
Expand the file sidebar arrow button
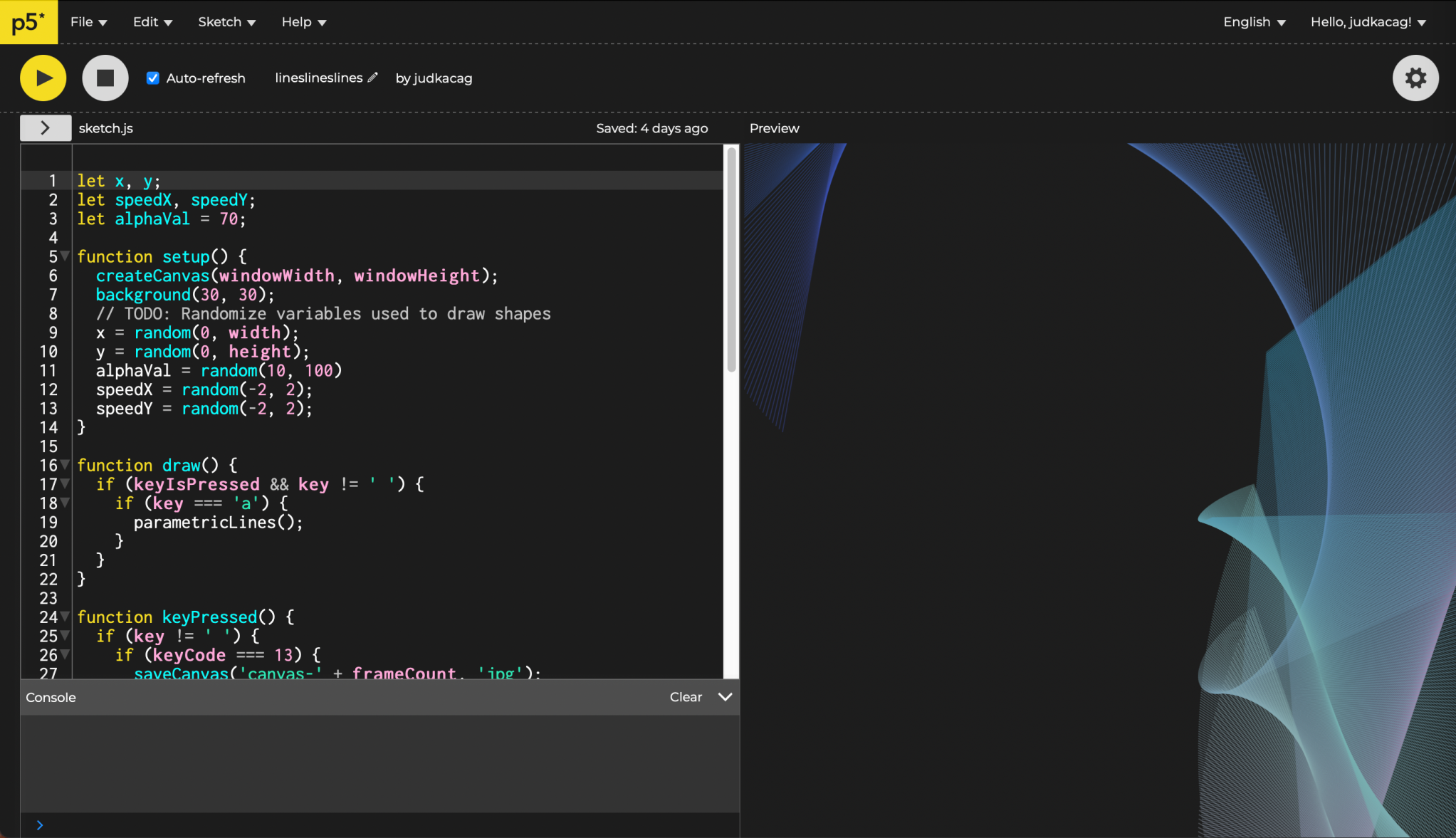tap(46, 128)
